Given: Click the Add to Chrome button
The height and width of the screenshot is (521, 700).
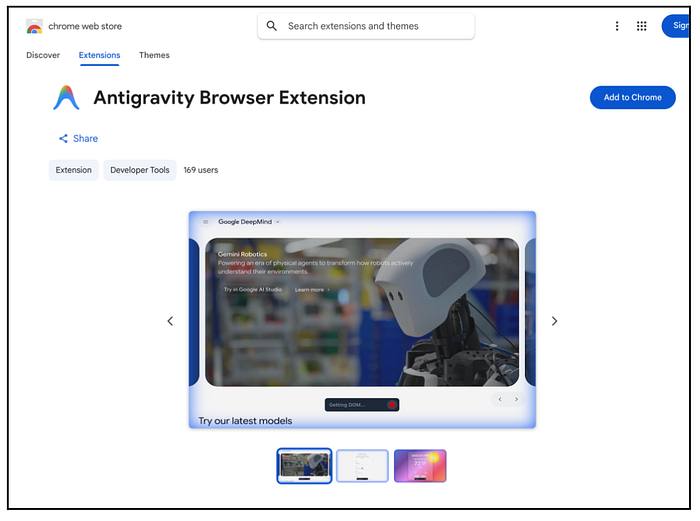Looking at the screenshot, I should pos(632,97).
